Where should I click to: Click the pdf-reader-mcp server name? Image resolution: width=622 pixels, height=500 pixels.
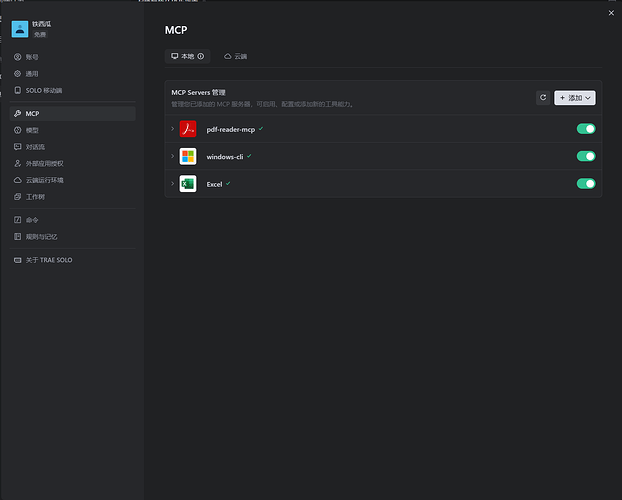(231, 129)
